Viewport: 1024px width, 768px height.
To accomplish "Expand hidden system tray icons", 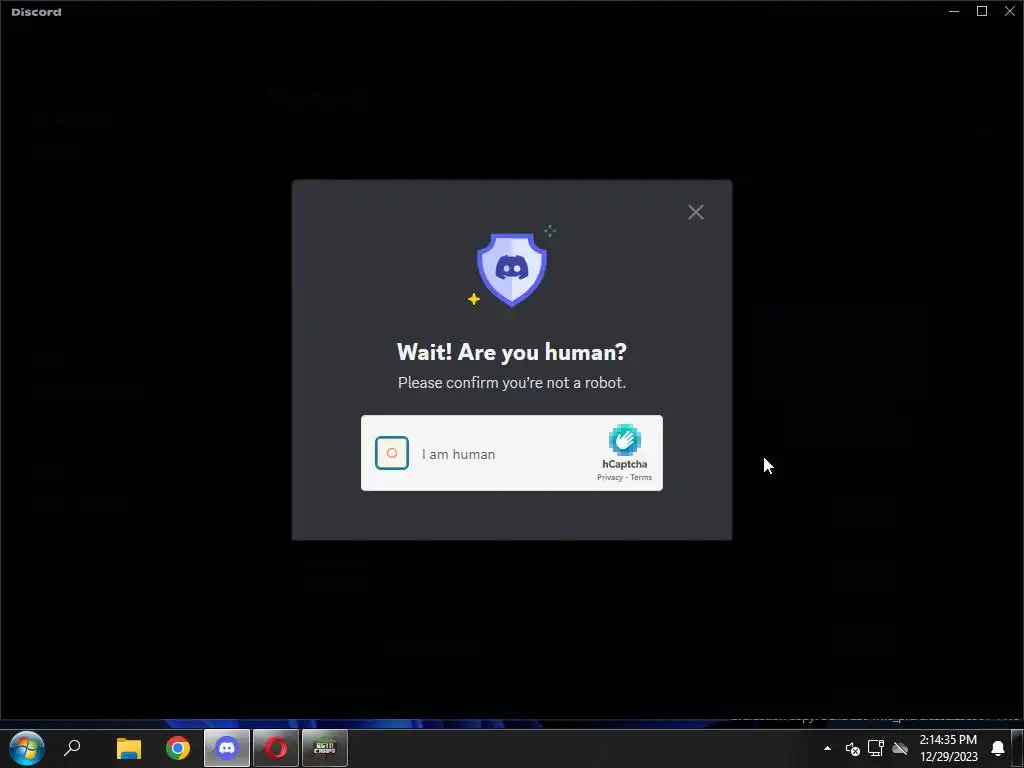I will (x=827, y=748).
